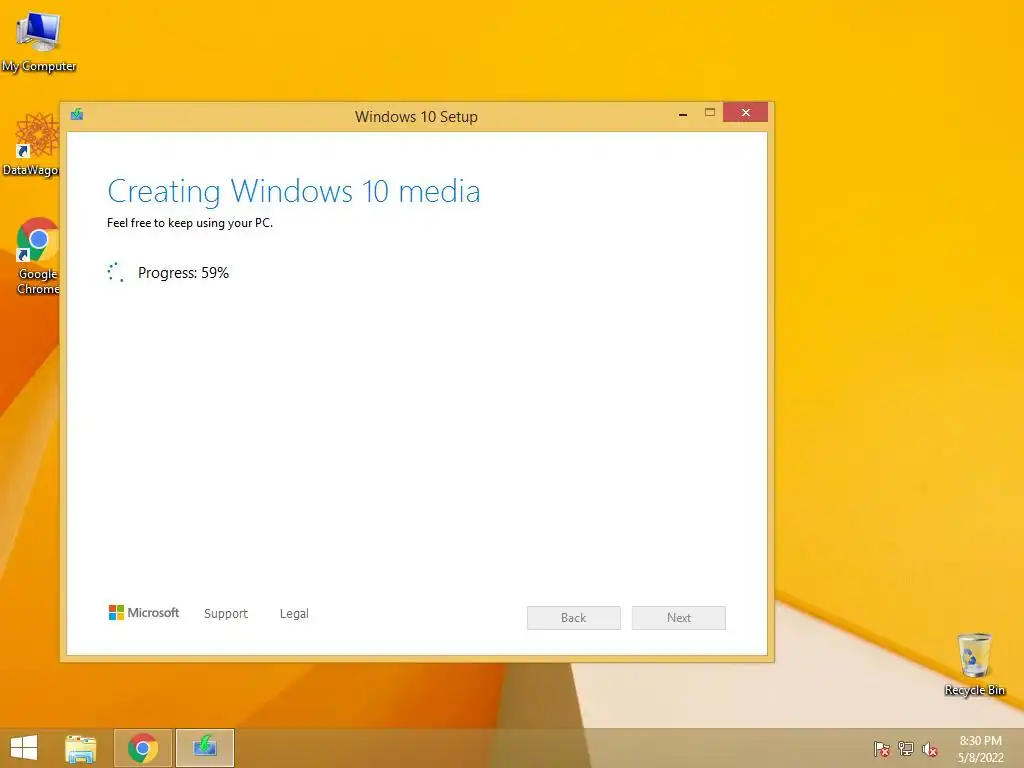Click the spinning progress indicator

click(x=116, y=272)
